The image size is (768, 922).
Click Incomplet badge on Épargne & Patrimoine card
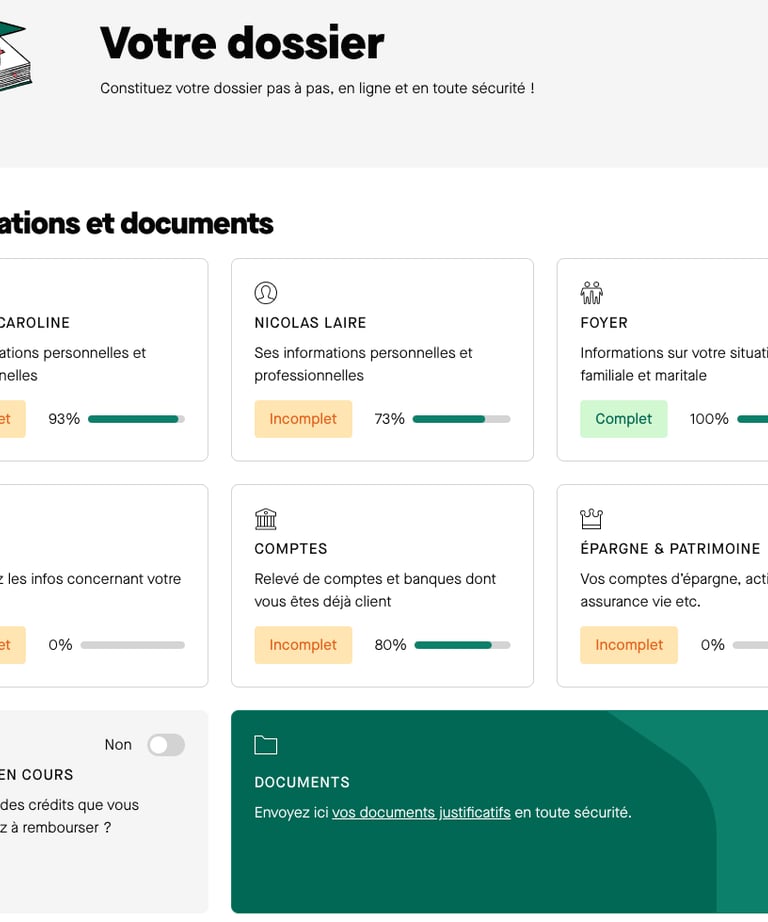point(629,645)
